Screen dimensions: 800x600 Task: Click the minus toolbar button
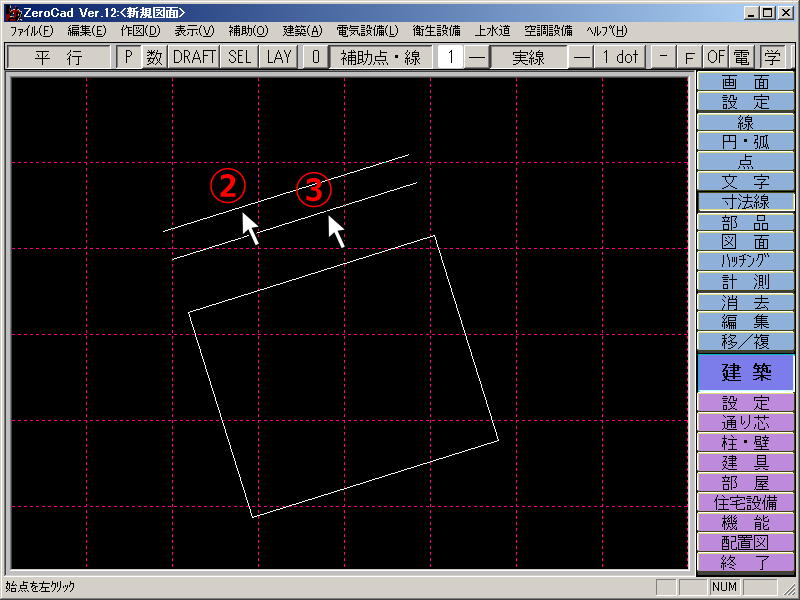(663, 57)
